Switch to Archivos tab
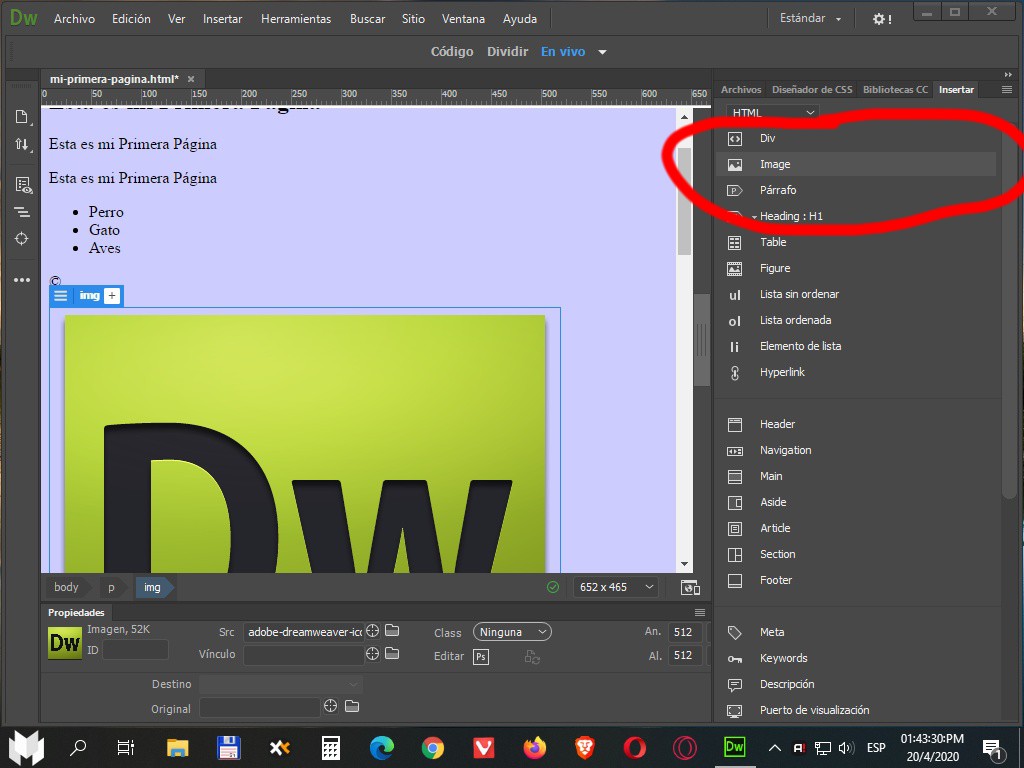The width and height of the screenshot is (1024, 768). [741, 90]
